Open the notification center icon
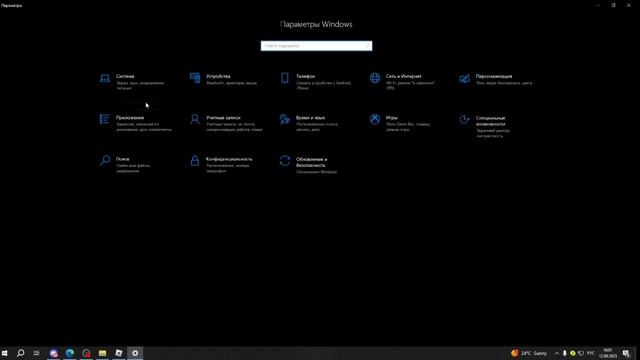Viewport: 640px width, 360px height. (x=626, y=353)
